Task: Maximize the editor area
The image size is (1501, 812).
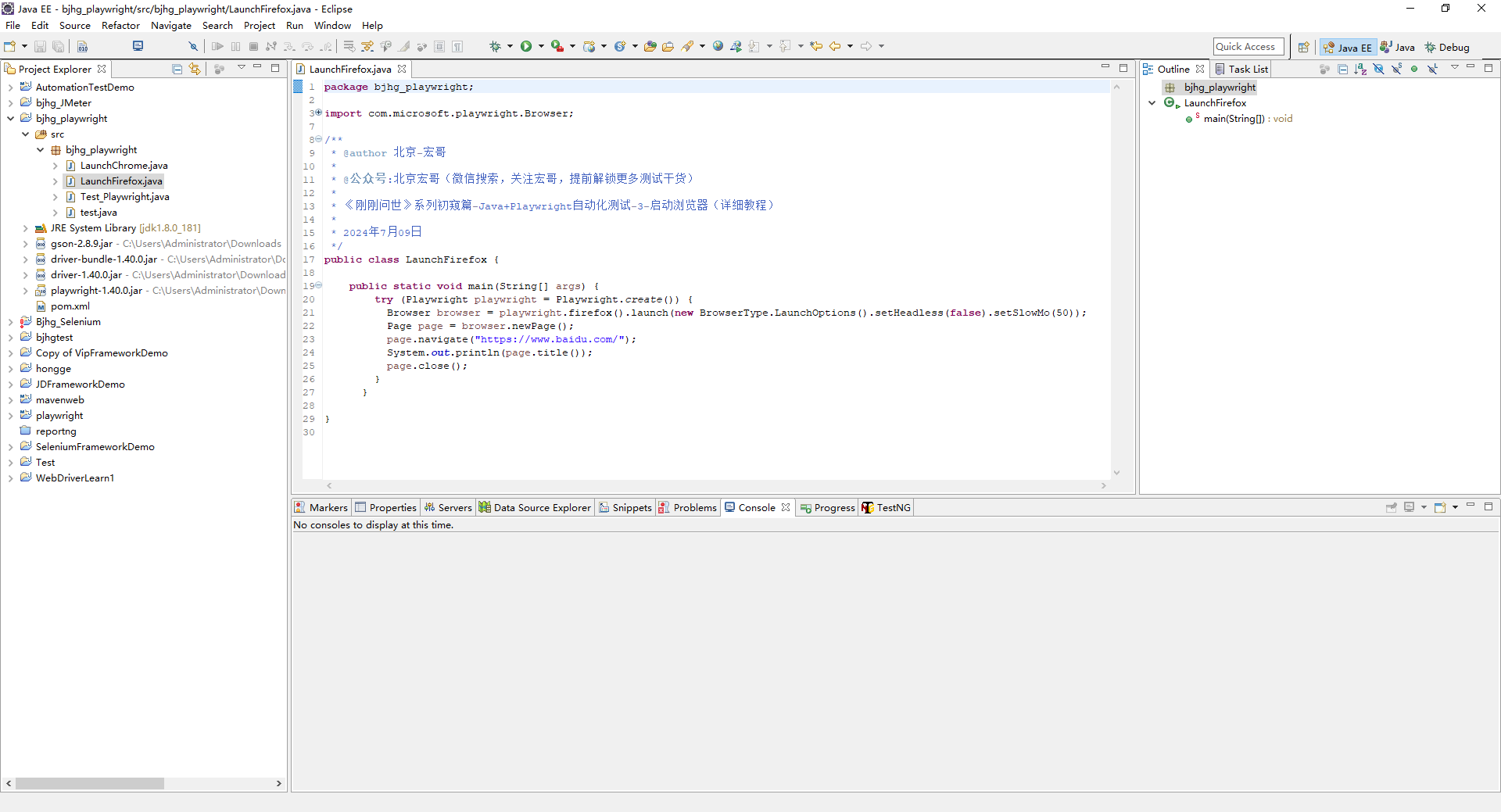Action: (x=1123, y=68)
